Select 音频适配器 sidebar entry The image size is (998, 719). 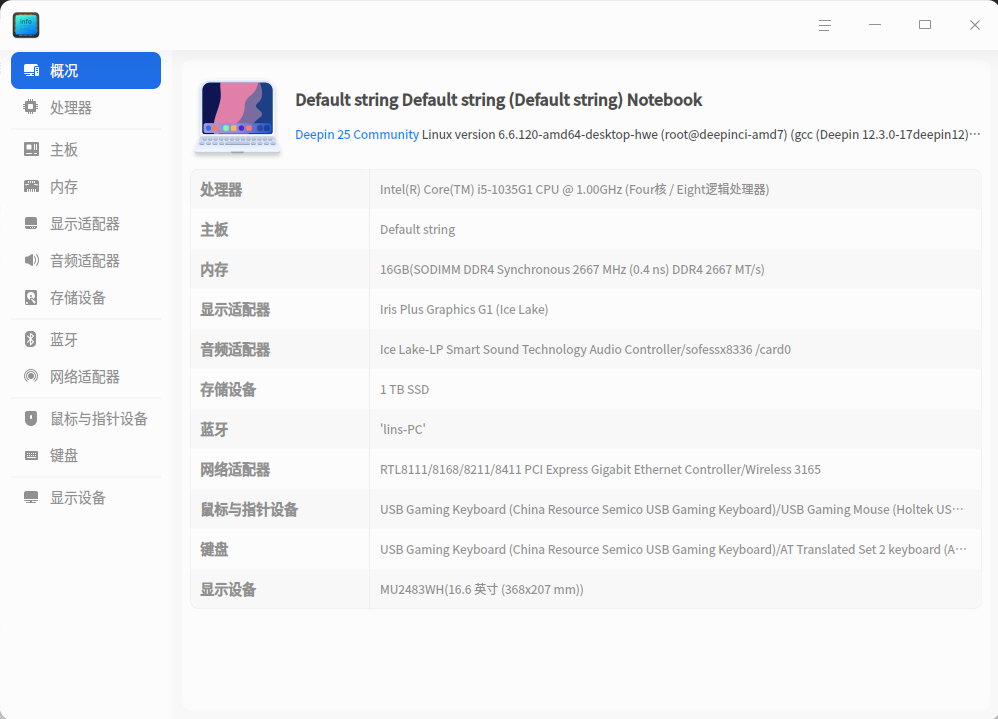(86, 260)
